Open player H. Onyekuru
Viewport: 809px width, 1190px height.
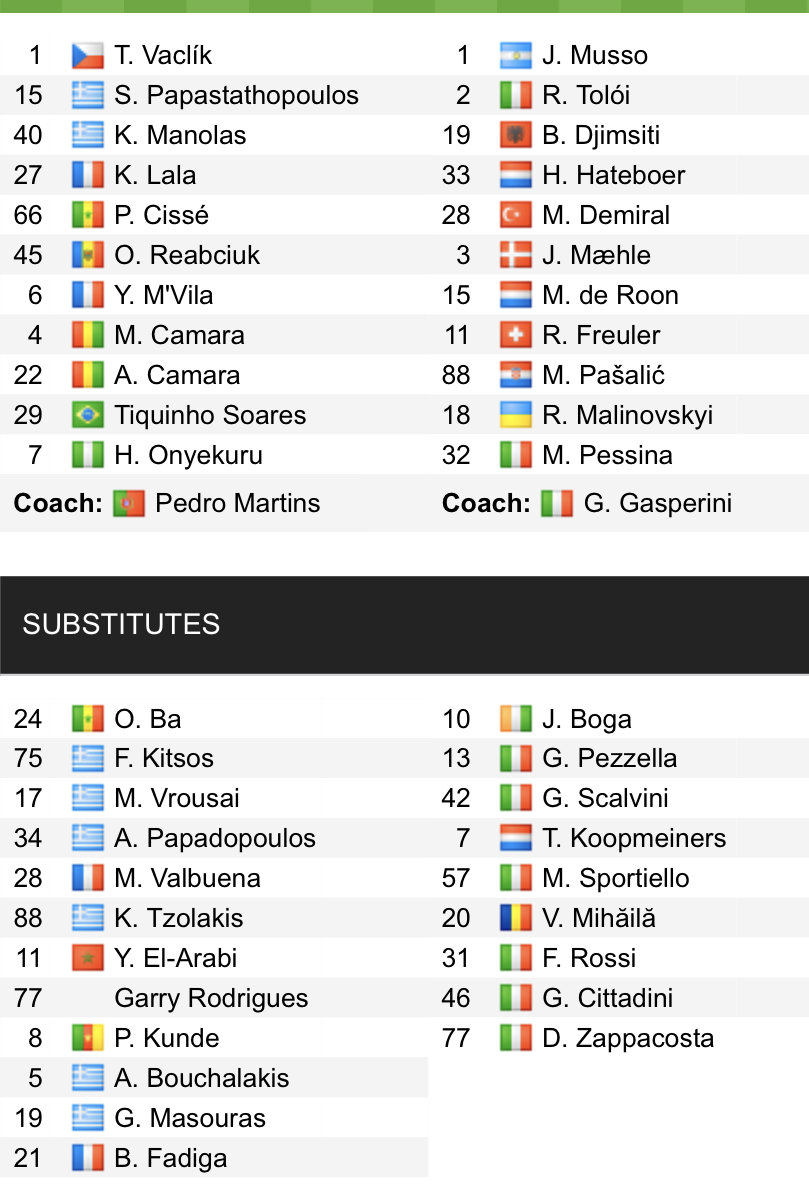188,455
